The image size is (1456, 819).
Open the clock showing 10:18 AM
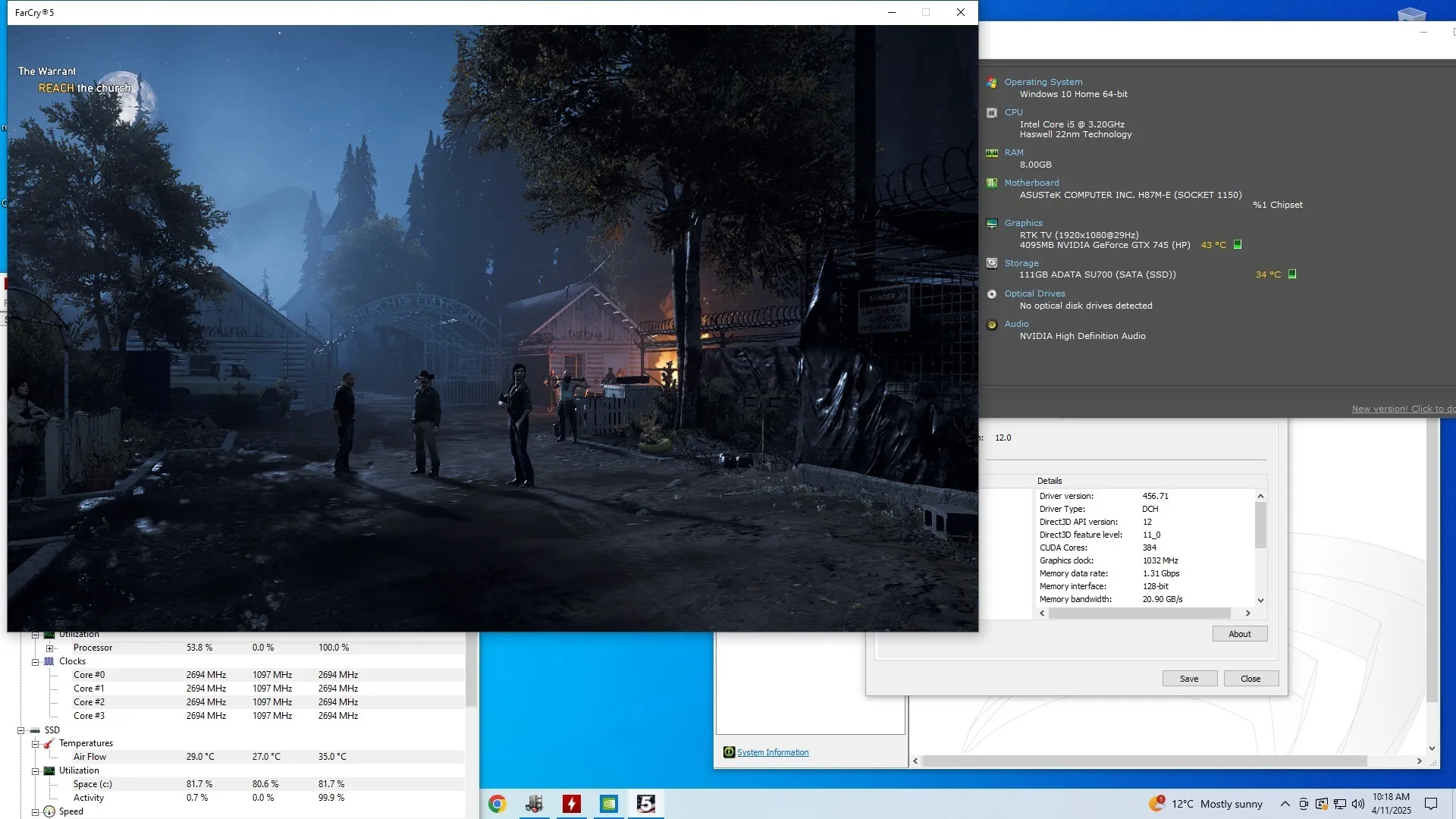point(1392,804)
